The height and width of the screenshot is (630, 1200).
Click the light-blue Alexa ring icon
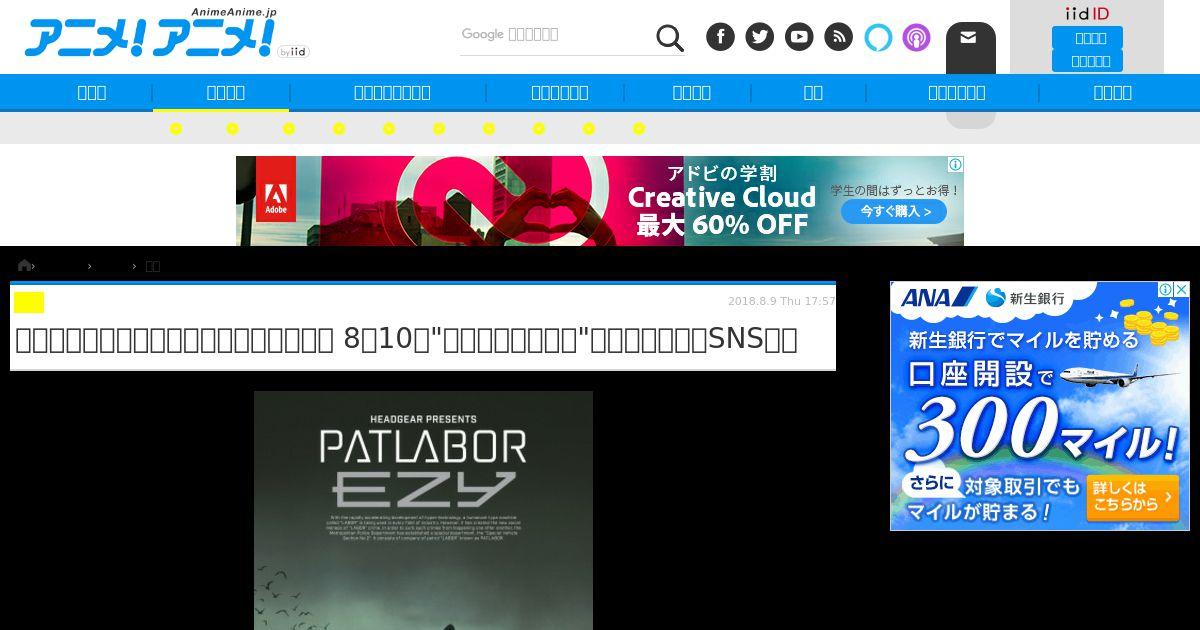(878, 37)
